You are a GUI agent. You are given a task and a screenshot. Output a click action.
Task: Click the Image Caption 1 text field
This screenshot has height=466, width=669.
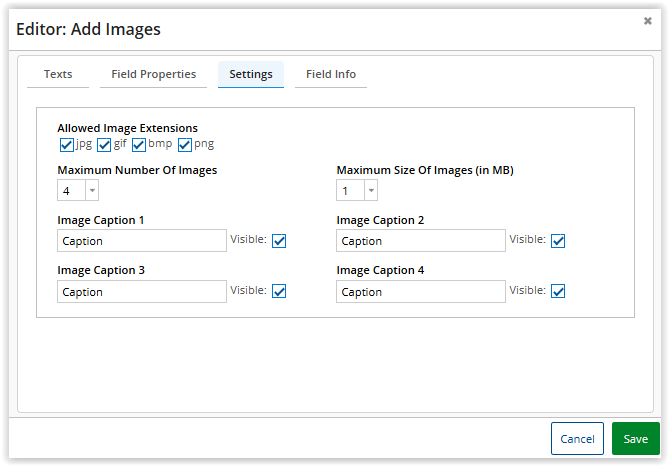pos(142,241)
